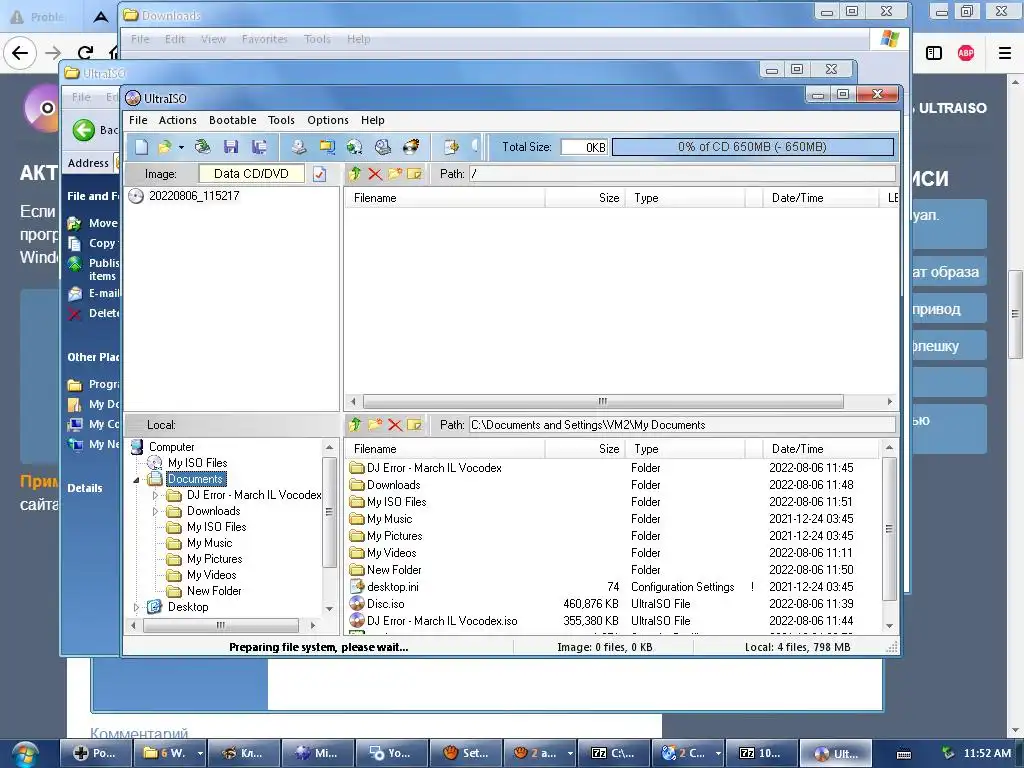This screenshot has width=1024, height=768.
Task: Click New Folder icon in the image pane toolbar
Action: click(394, 174)
